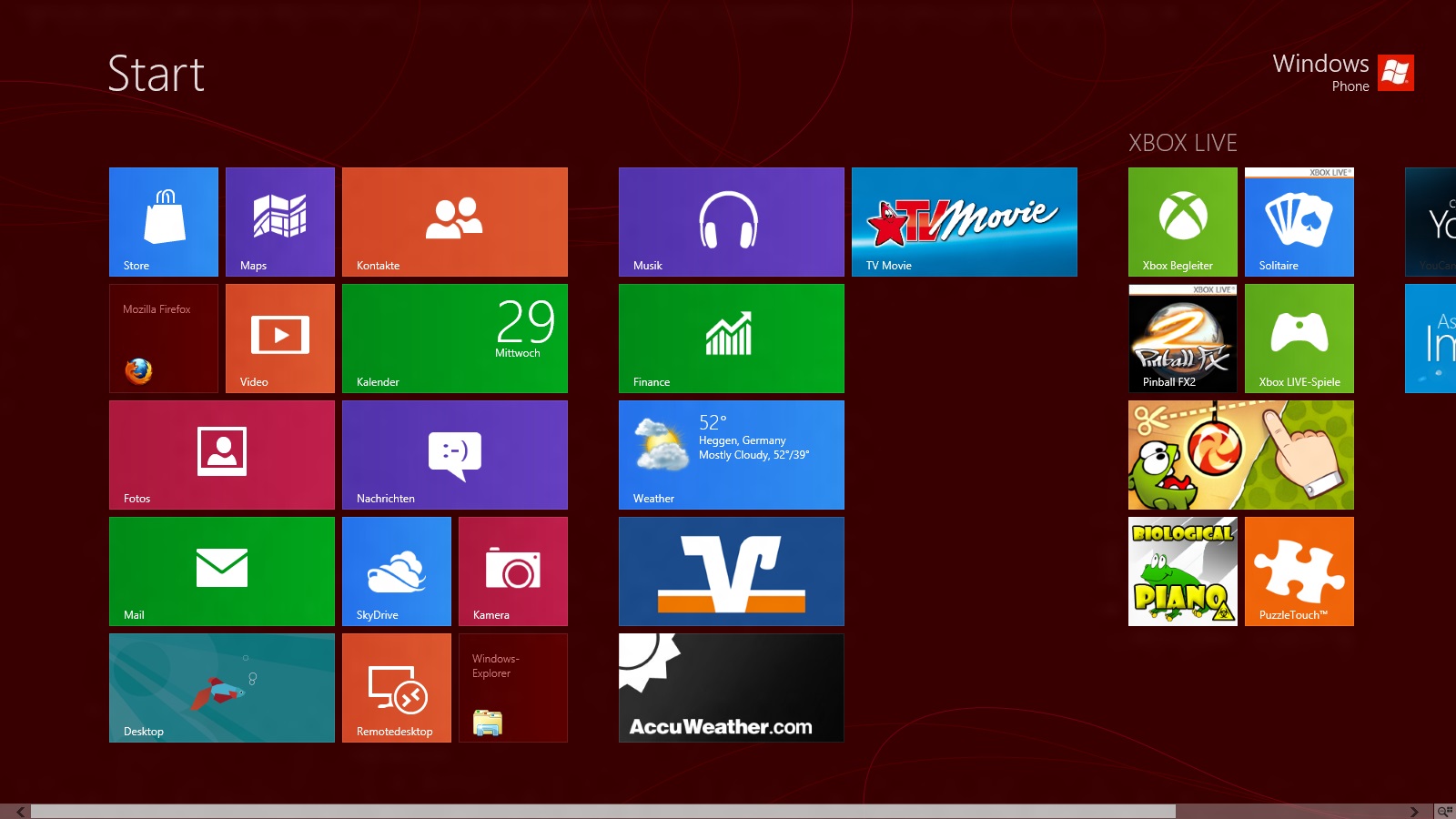Open the Xbox Begleiter tile

pos(1183,222)
